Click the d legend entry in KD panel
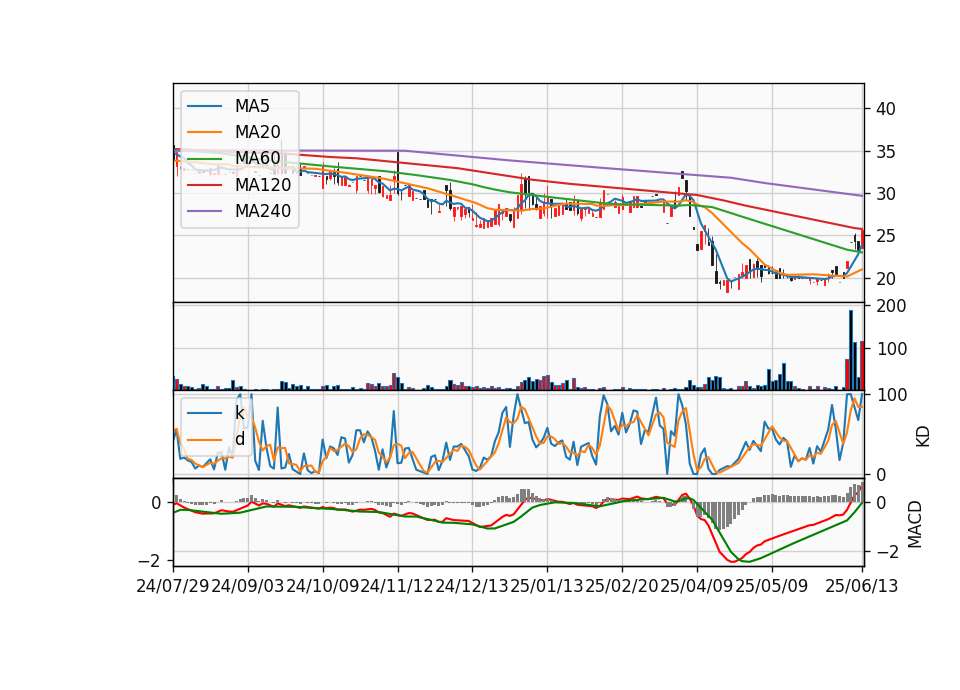Viewport: 960px width, 690px height. click(239, 439)
